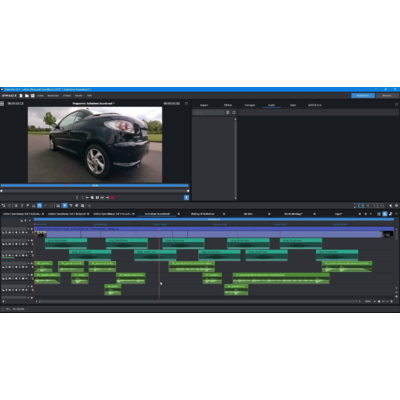Open the preview monitor hamburger menu
This screenshot has width=400, height=400.
coord(2,104)
